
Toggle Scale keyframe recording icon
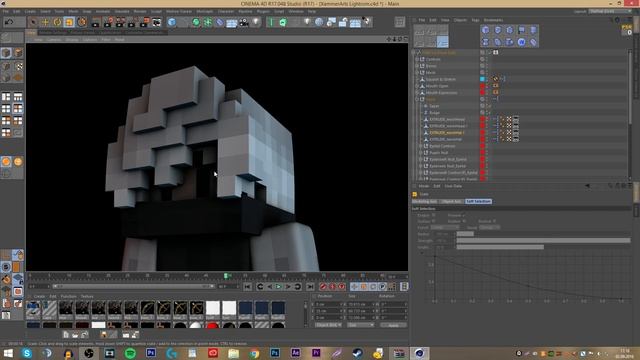pyautogui.click(x=364, y=287)
